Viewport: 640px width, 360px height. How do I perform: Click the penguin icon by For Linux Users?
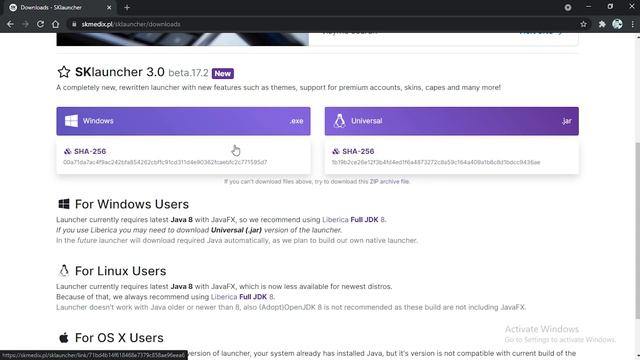(64, 271)
